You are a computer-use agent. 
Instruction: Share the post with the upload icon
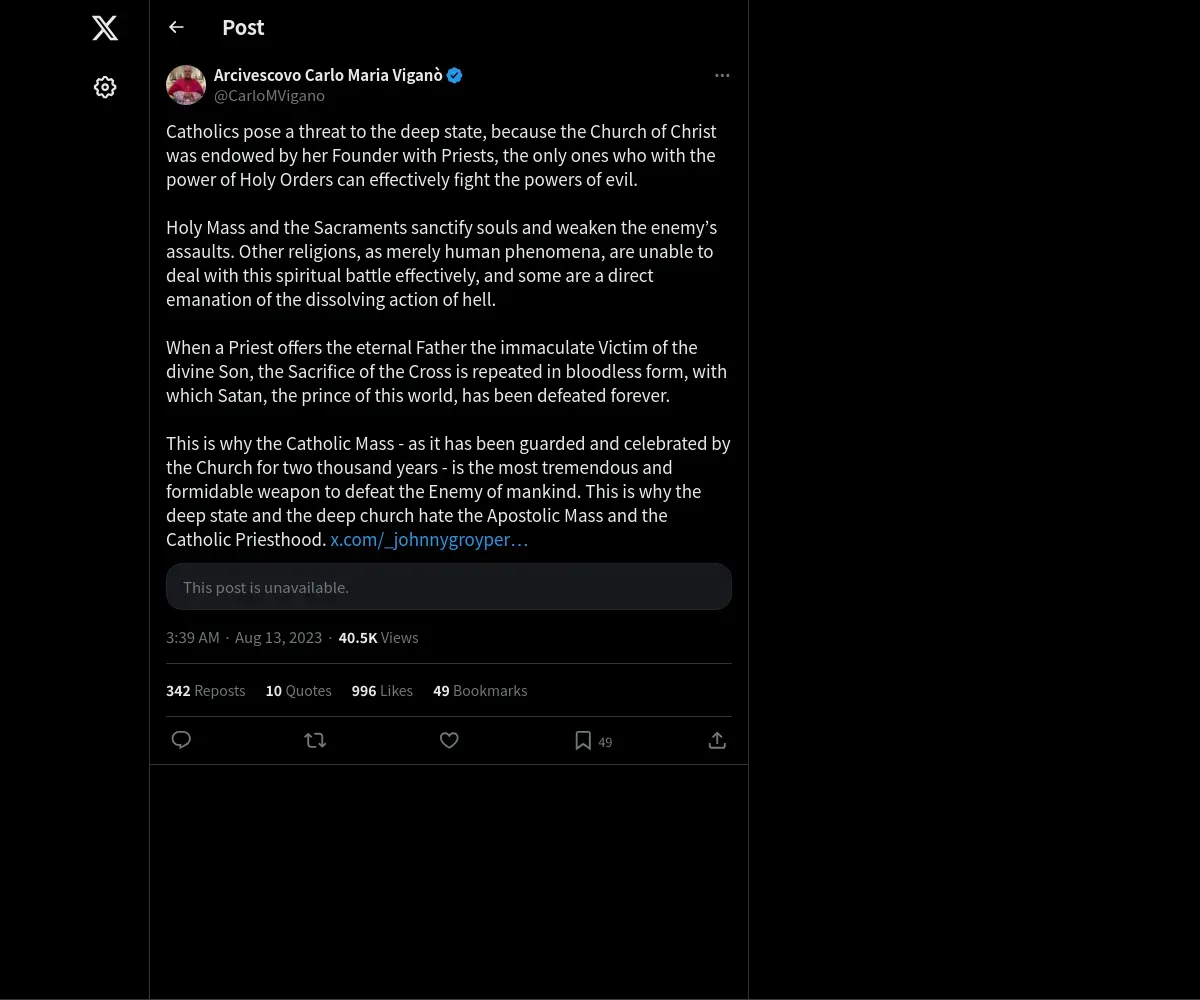tap(717, 740)
